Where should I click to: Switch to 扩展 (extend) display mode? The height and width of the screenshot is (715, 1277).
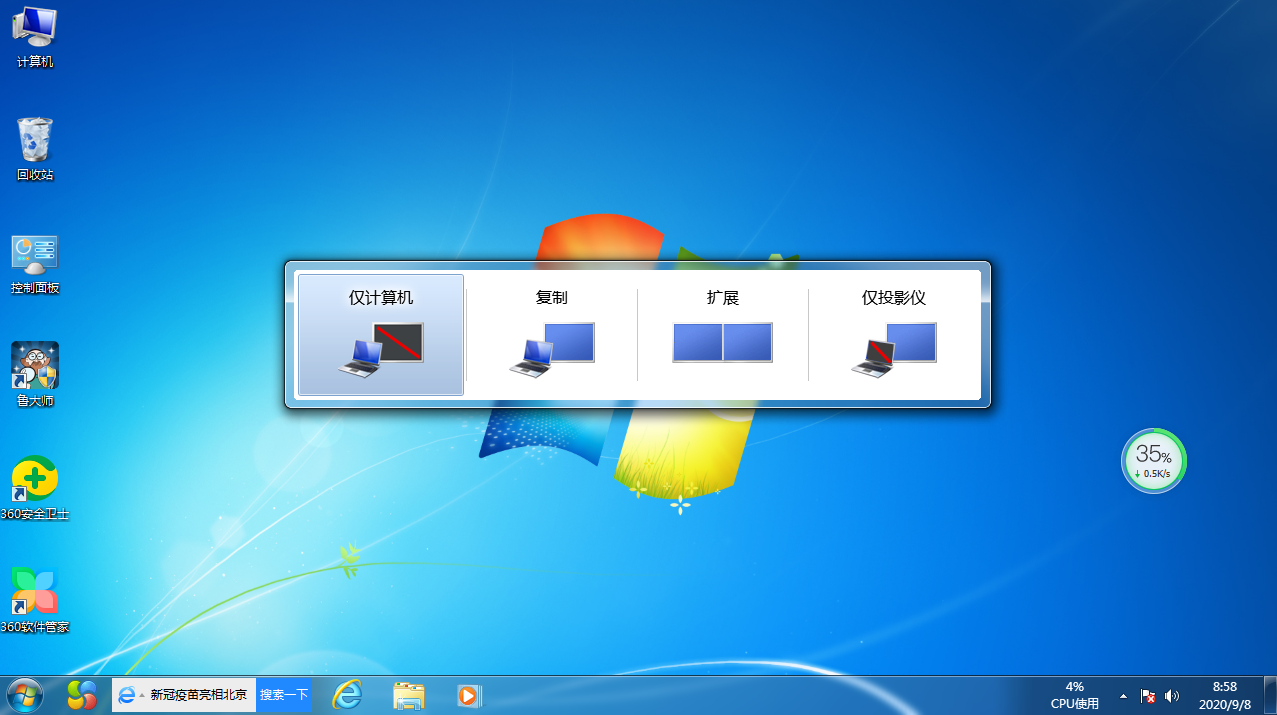[x=722, y=335]
